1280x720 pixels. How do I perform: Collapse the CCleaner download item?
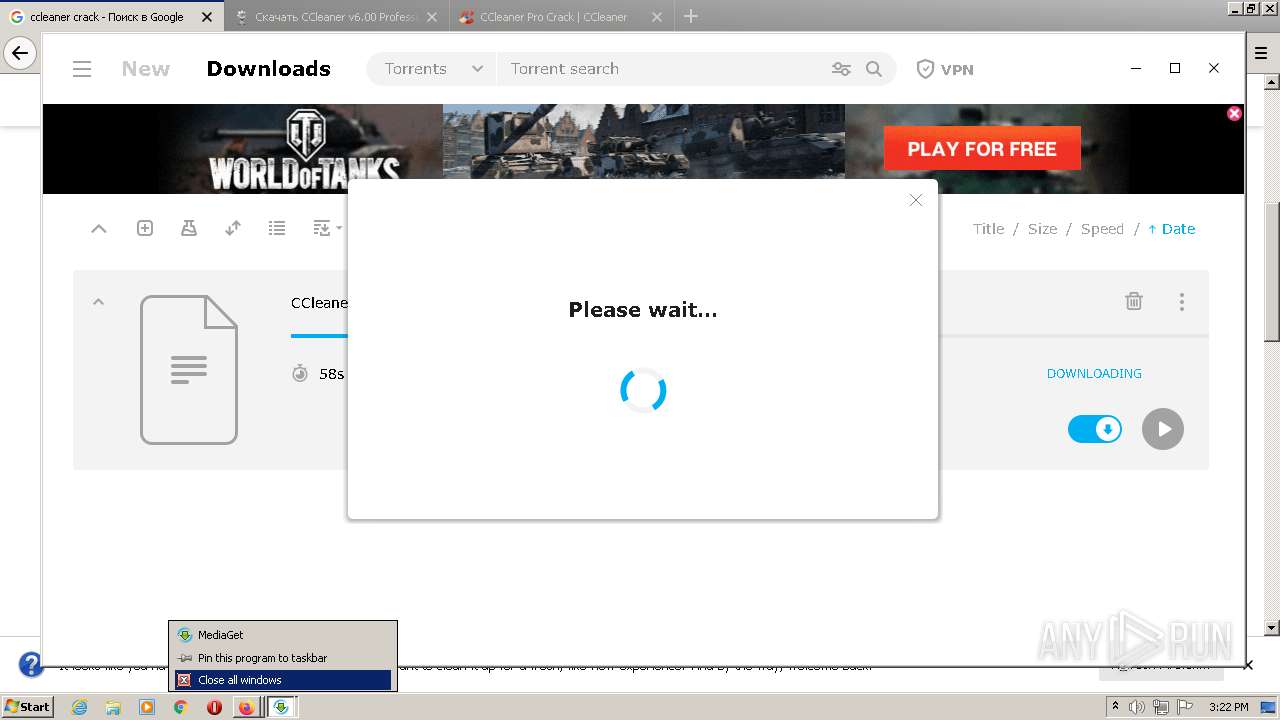click(x=98, y=302)
